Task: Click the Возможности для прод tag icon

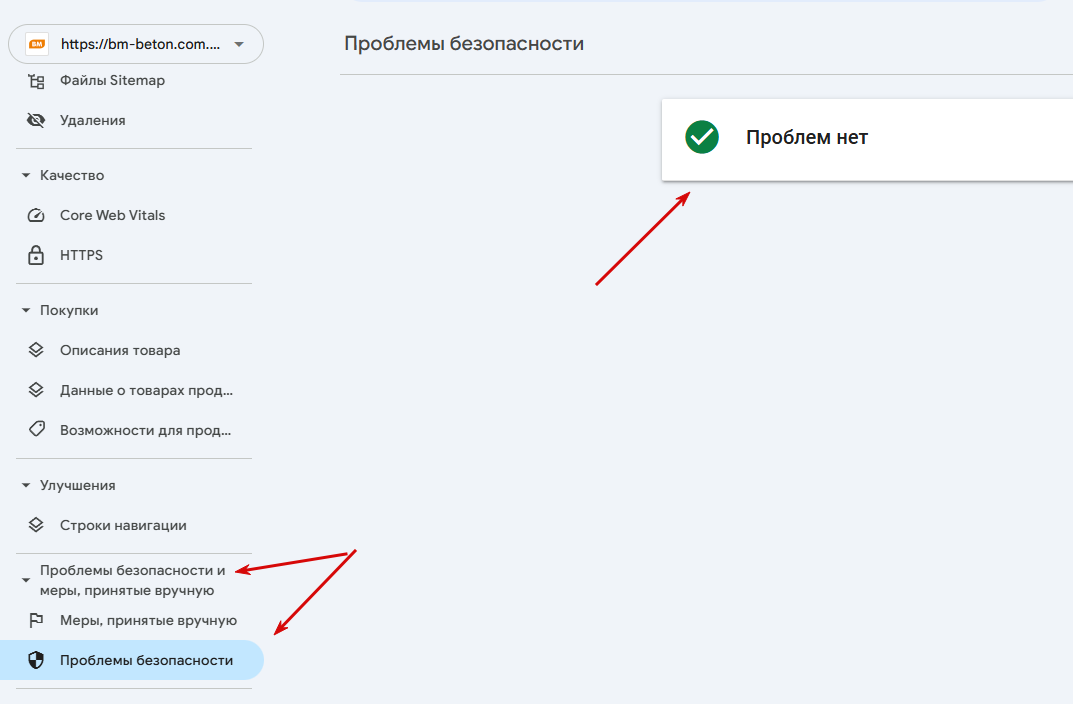Action: [x=36, y=430]
